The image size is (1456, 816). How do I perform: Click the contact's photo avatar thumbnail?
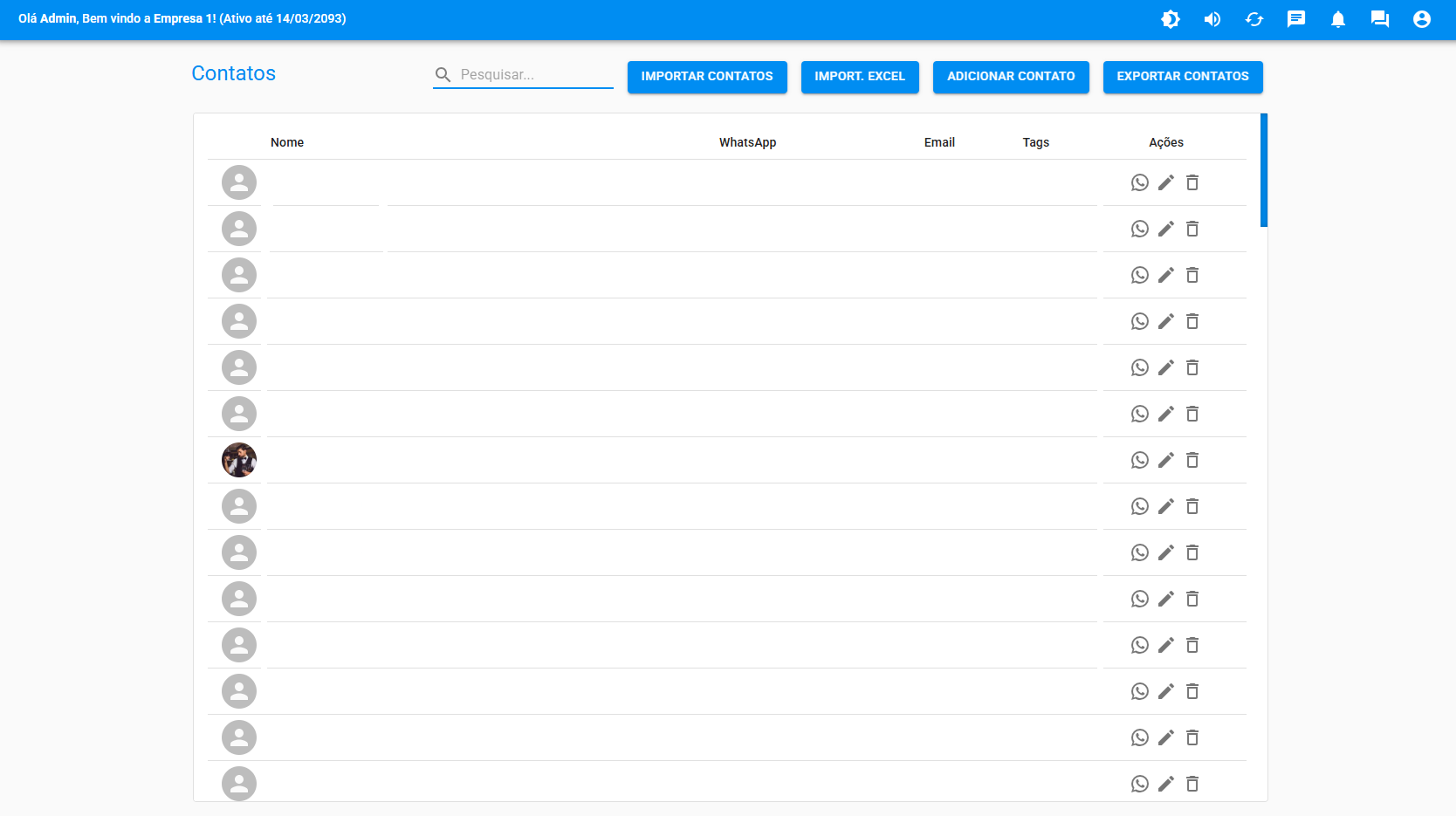[239, 460]
